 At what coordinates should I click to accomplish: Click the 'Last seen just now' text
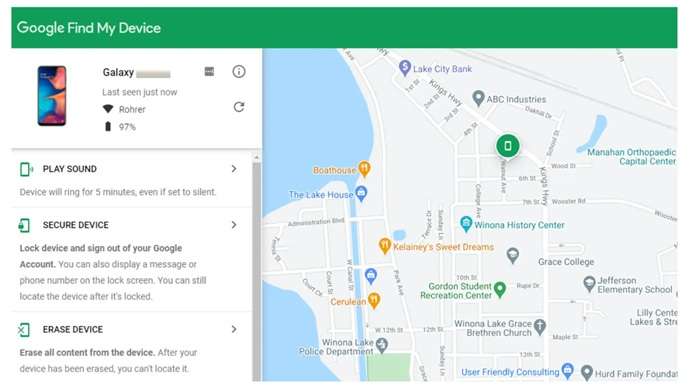(140, 92)
